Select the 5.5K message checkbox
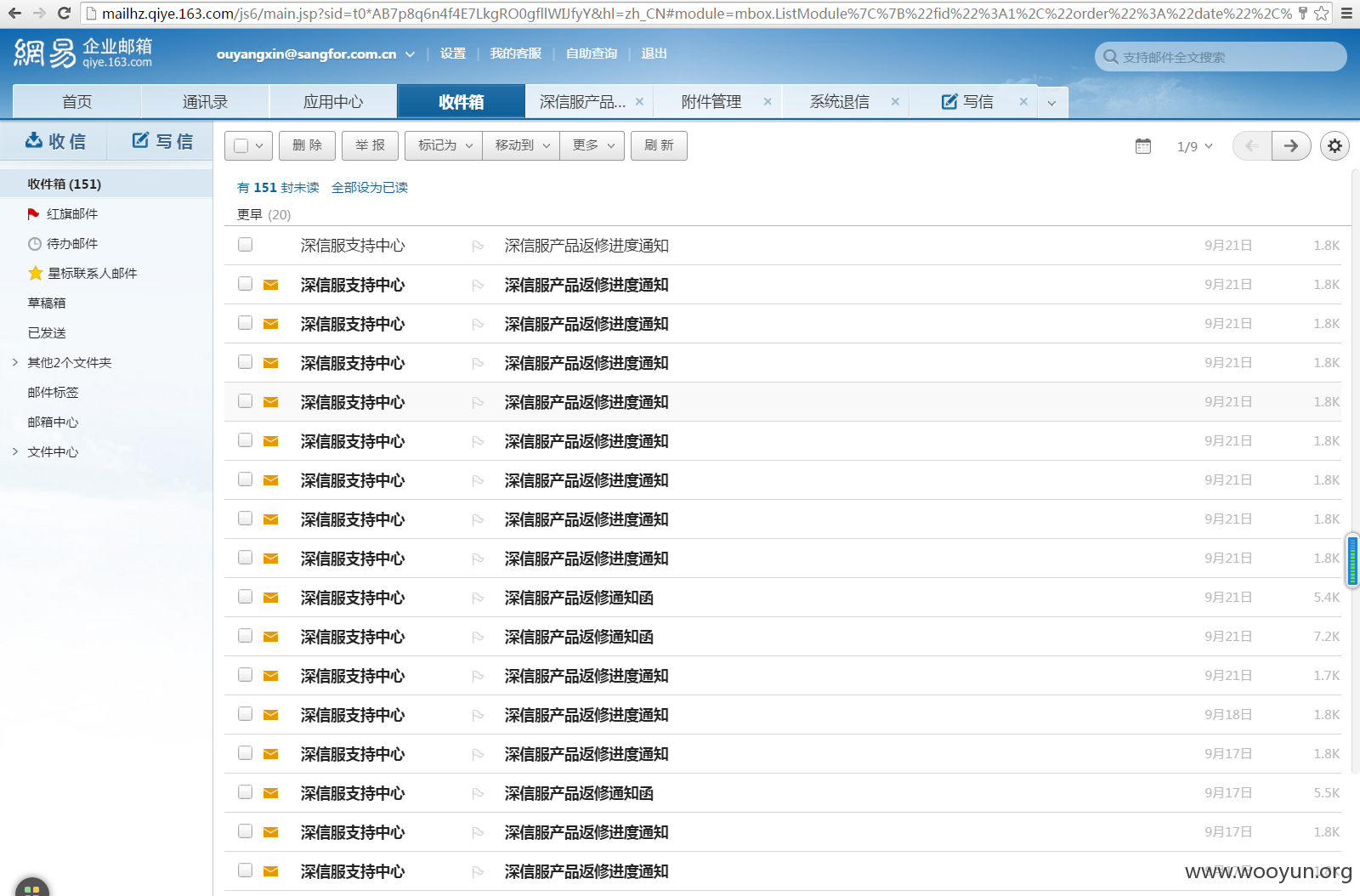The width and height of the screenshot is (1360, 896). (246, 792)
